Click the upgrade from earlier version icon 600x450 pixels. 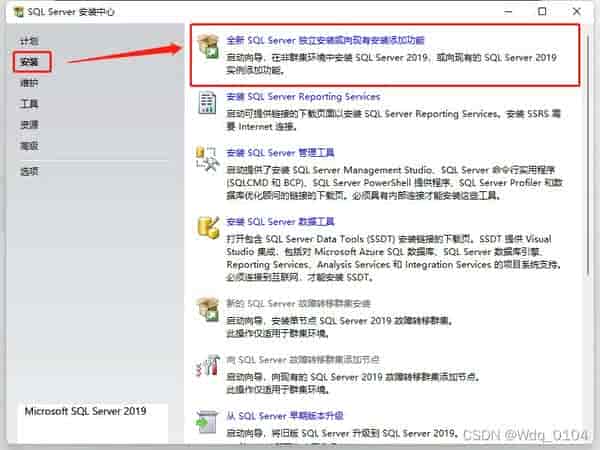209,421
